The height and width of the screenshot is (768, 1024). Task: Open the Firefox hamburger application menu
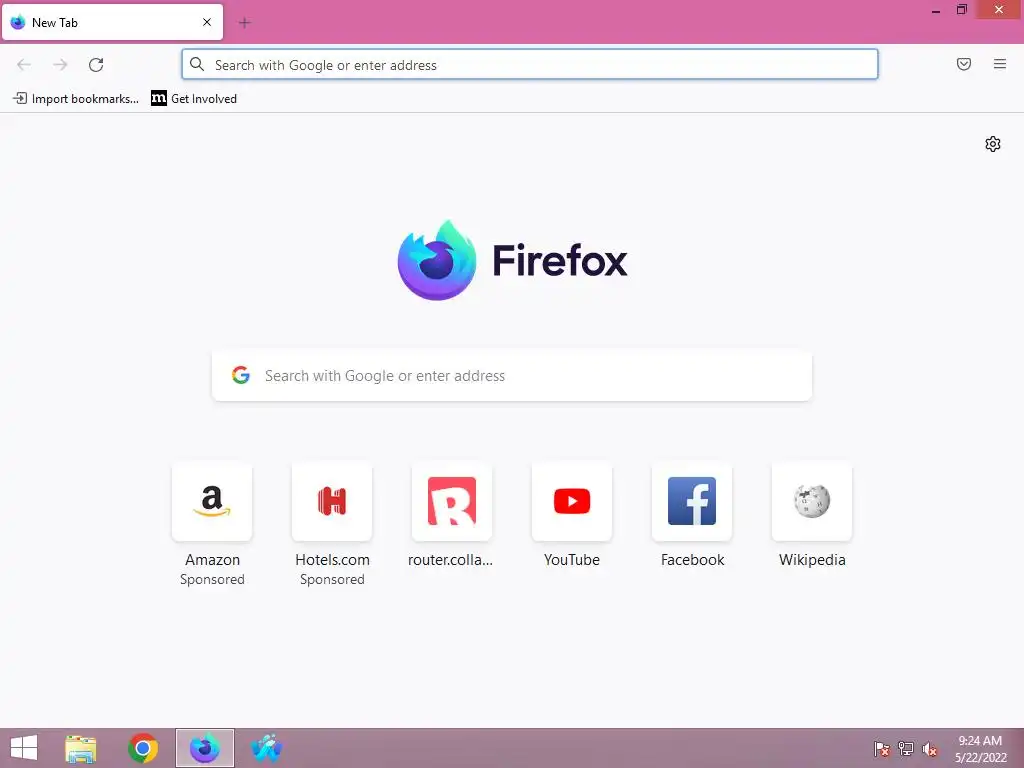click(x=1000, y=64)
